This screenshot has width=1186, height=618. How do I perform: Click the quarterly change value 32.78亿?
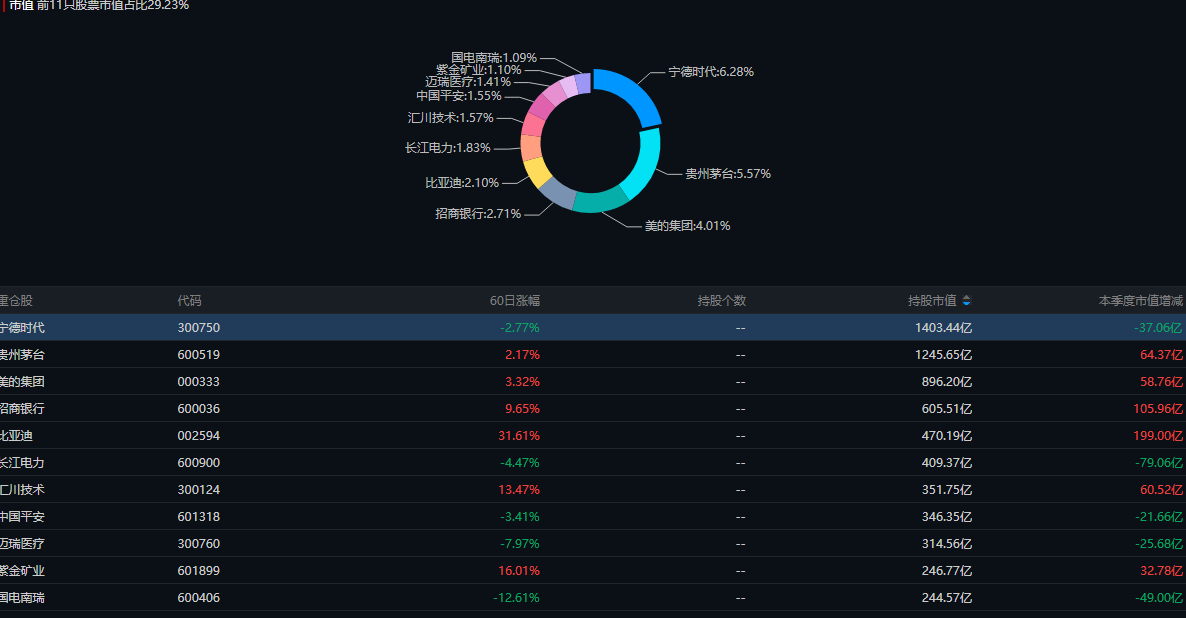pyautogui.click(x=1161, y=571)
